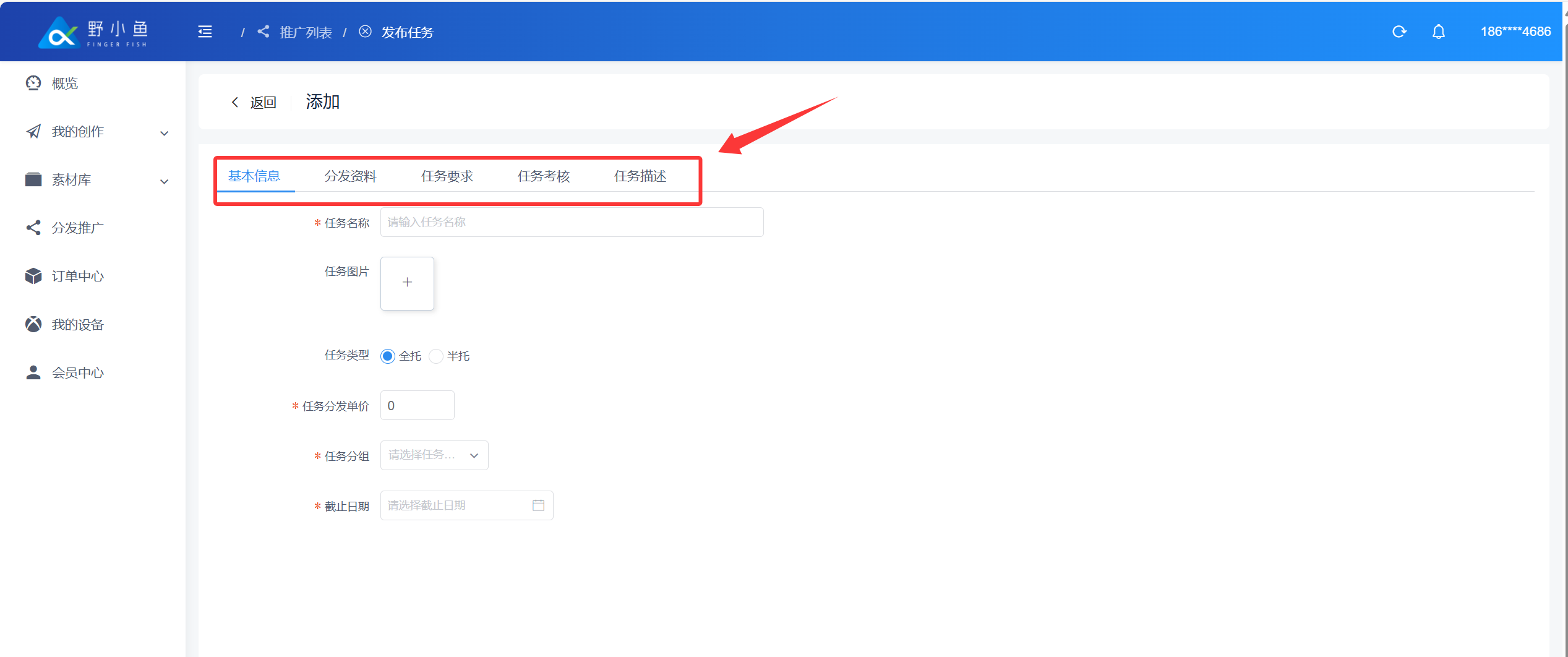Open the notification bell icon
Viewport: 1568px width, 657px height.
(x=1438, y=32)
